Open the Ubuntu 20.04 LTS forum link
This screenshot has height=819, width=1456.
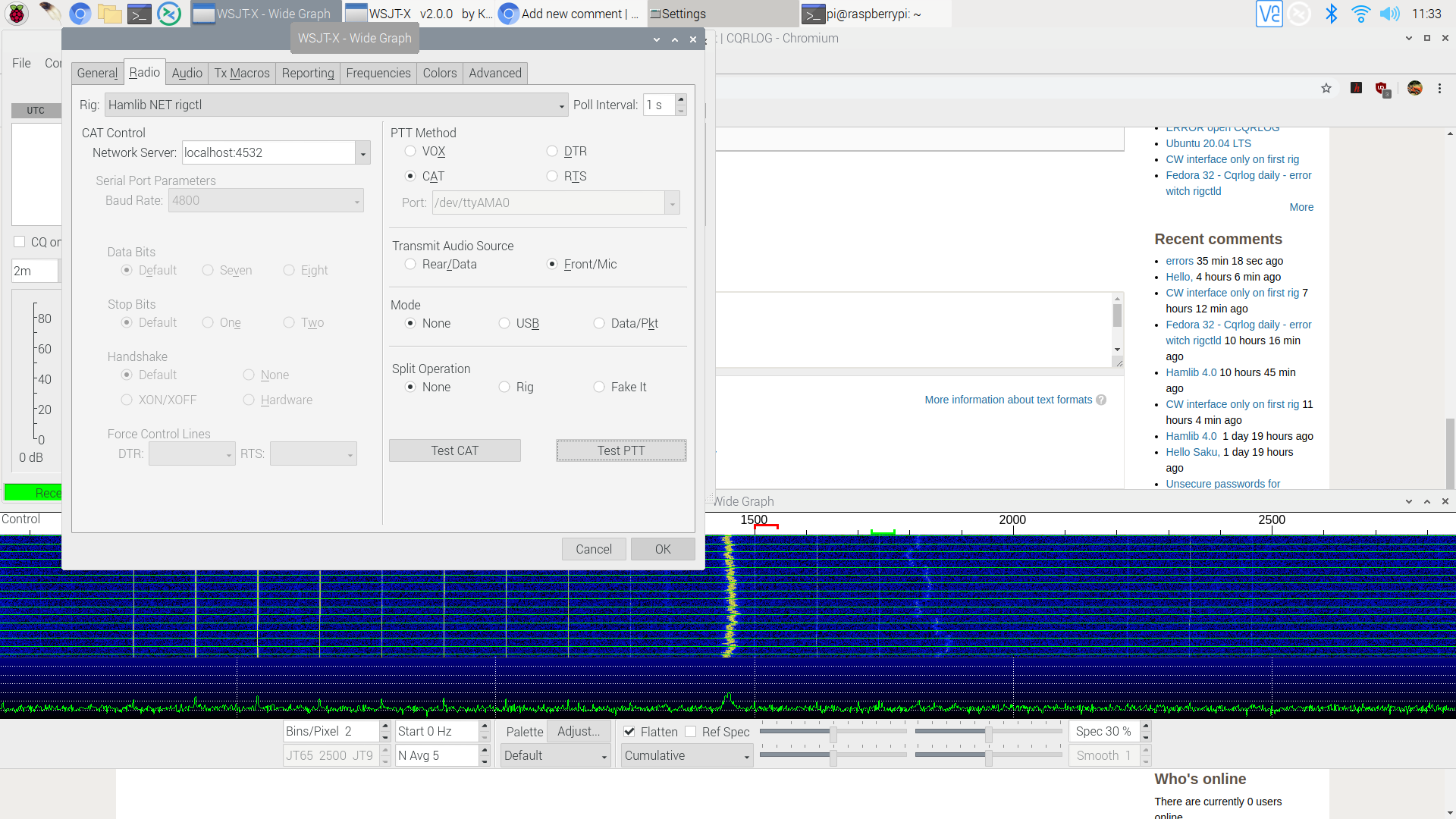point(1208,143)
